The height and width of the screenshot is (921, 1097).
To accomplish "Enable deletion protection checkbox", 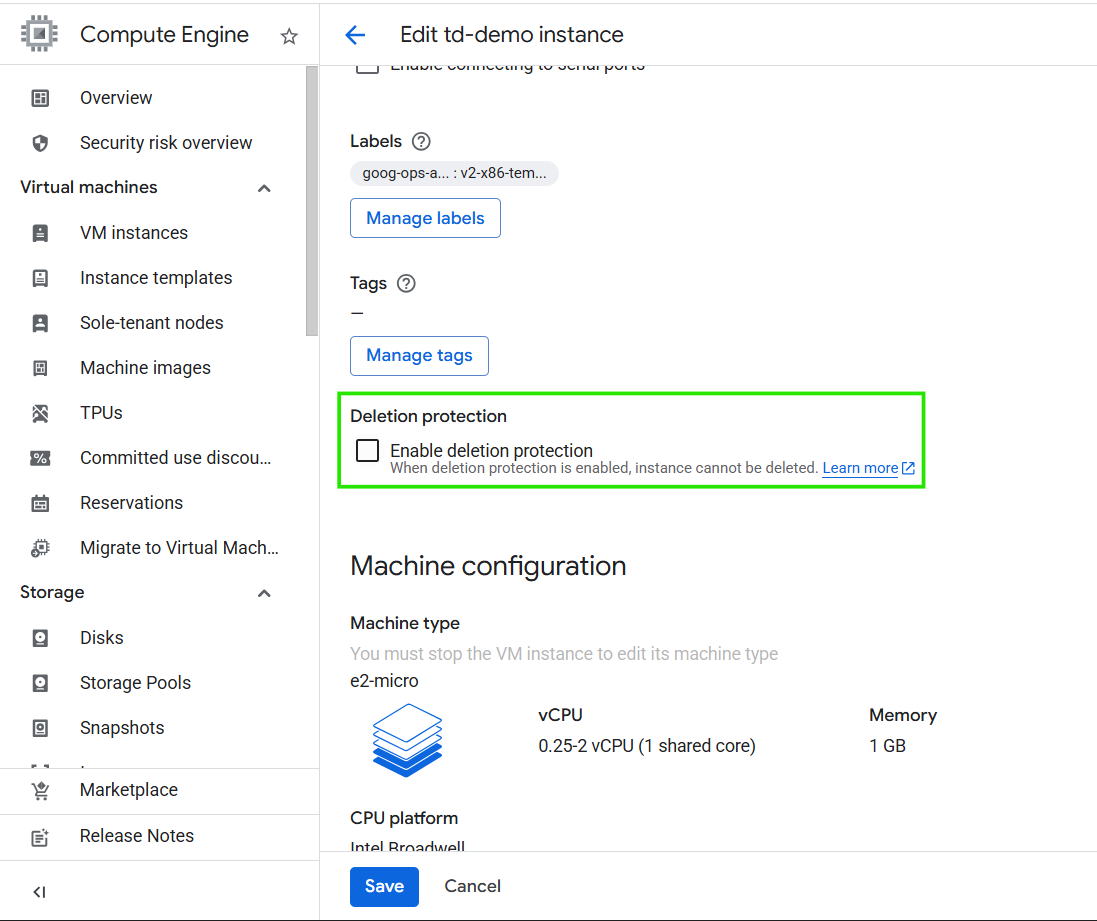I will coord(368,450).
